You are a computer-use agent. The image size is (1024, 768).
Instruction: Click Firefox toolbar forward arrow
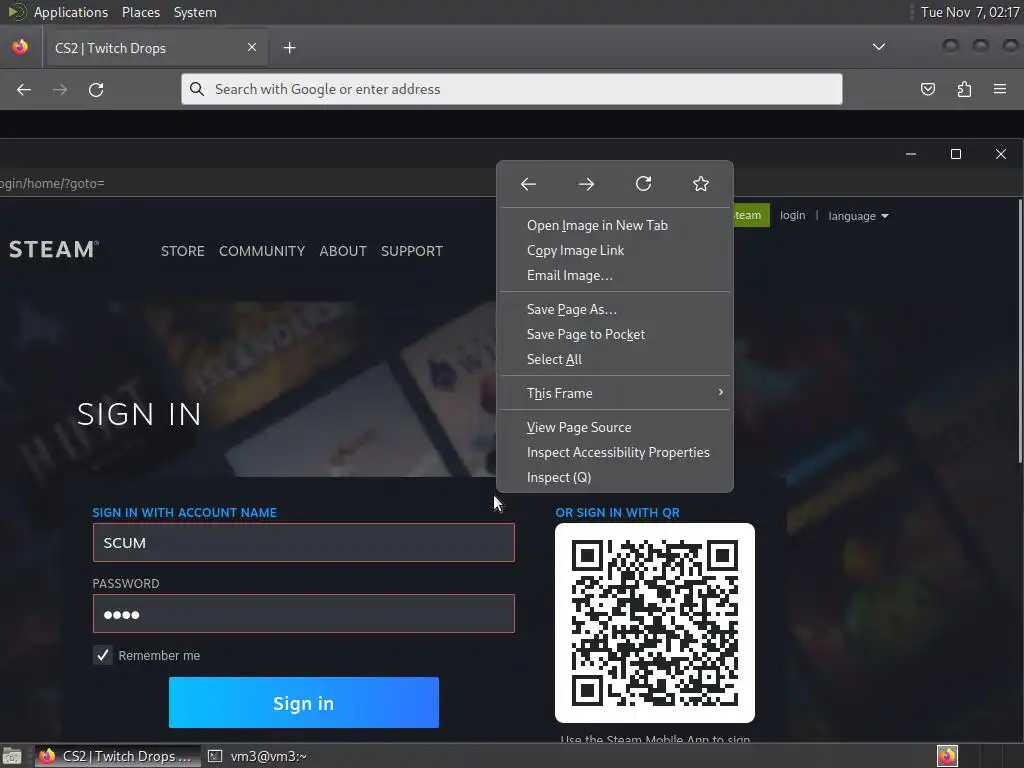(60, 89)
